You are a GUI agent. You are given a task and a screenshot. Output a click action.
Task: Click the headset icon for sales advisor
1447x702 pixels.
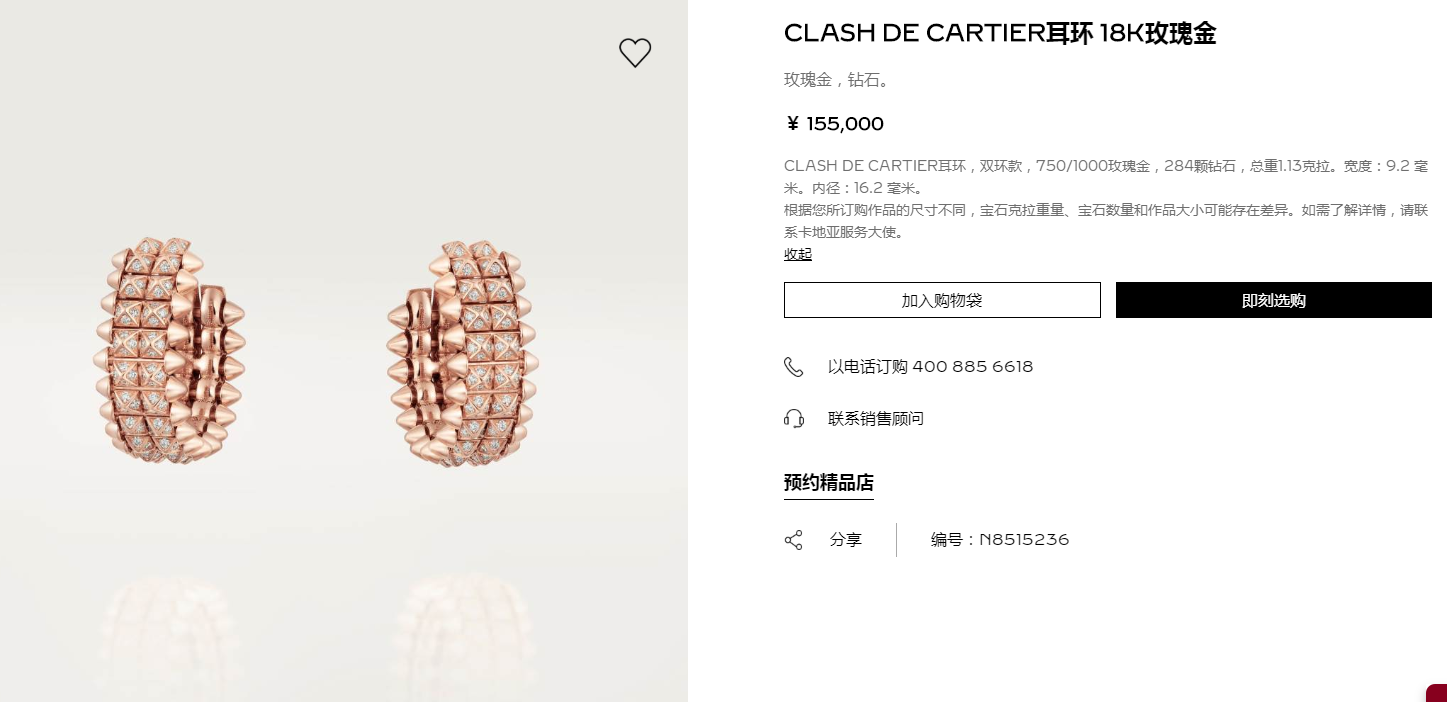tap(794, 419)
